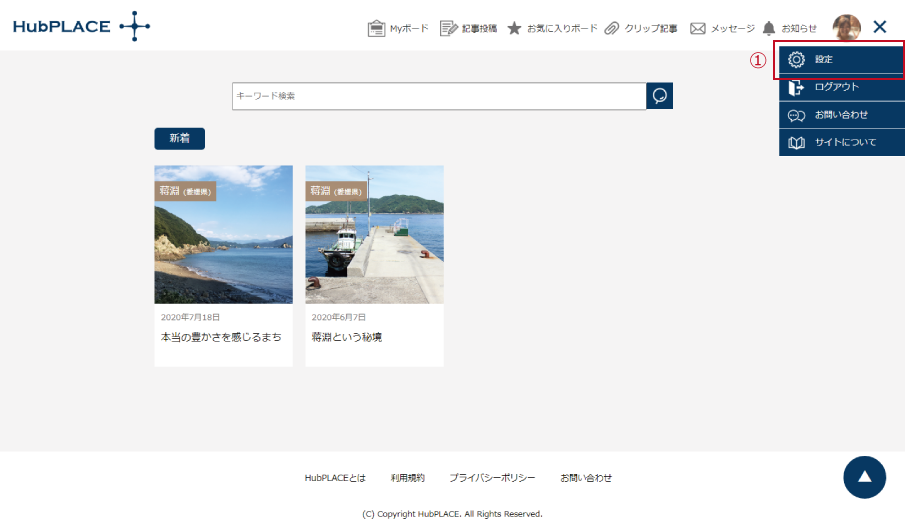Click the user profile avatar
The height and width of the screenshot is (524, 905).
click(847, 27)
